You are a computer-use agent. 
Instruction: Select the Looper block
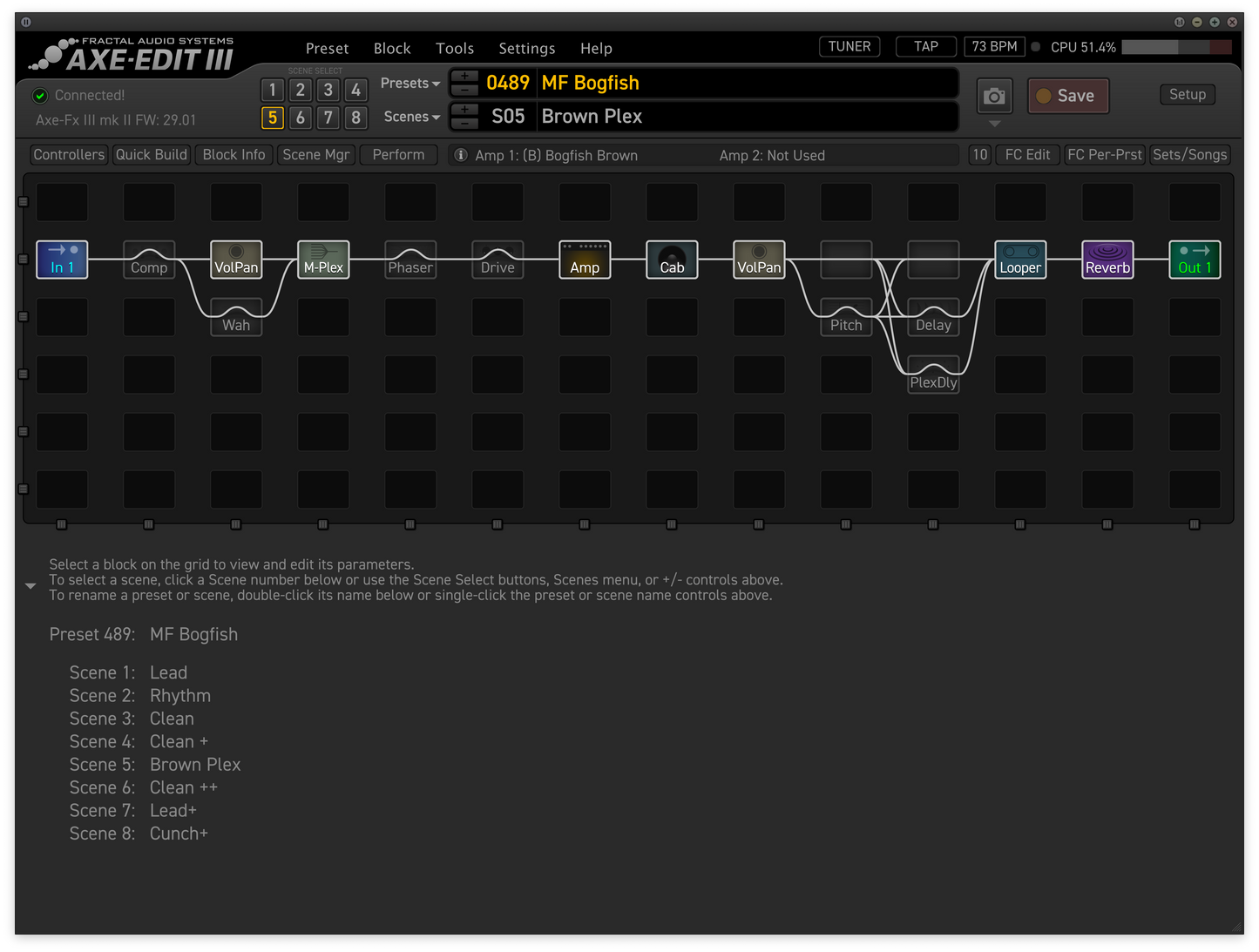pos(1019,260)
